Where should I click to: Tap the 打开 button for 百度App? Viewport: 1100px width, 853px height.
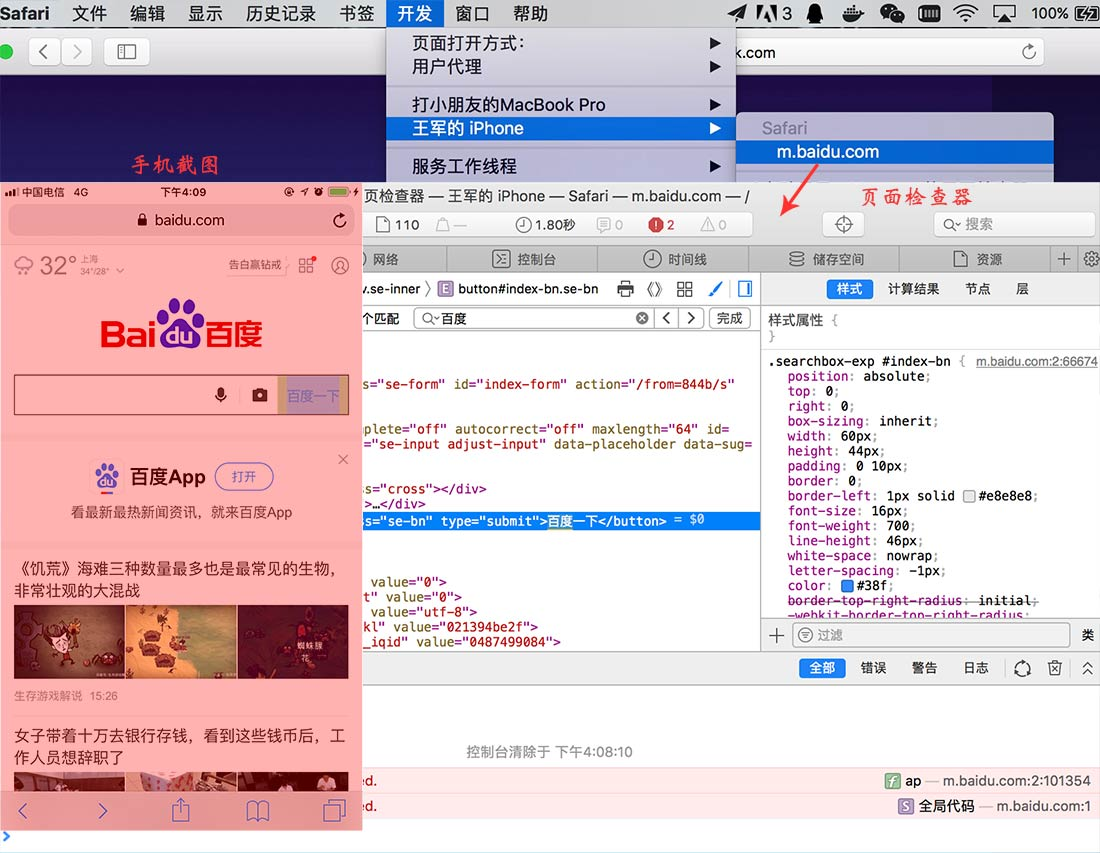pyautogui.click(x=244, y=477)
